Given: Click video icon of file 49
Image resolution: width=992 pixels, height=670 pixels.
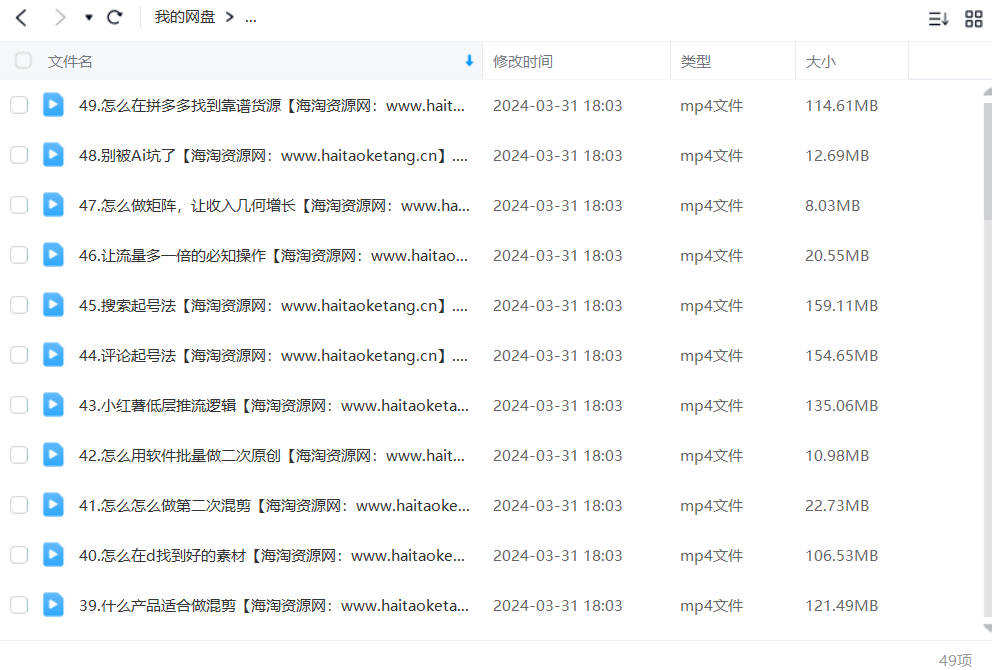Looking at the screenshot, I should pos(53,104).
